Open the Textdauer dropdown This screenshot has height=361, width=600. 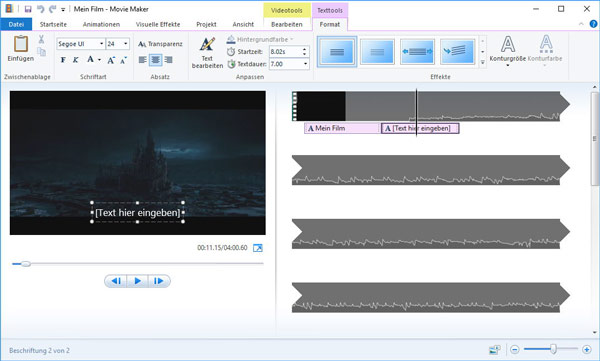[305, 64]
